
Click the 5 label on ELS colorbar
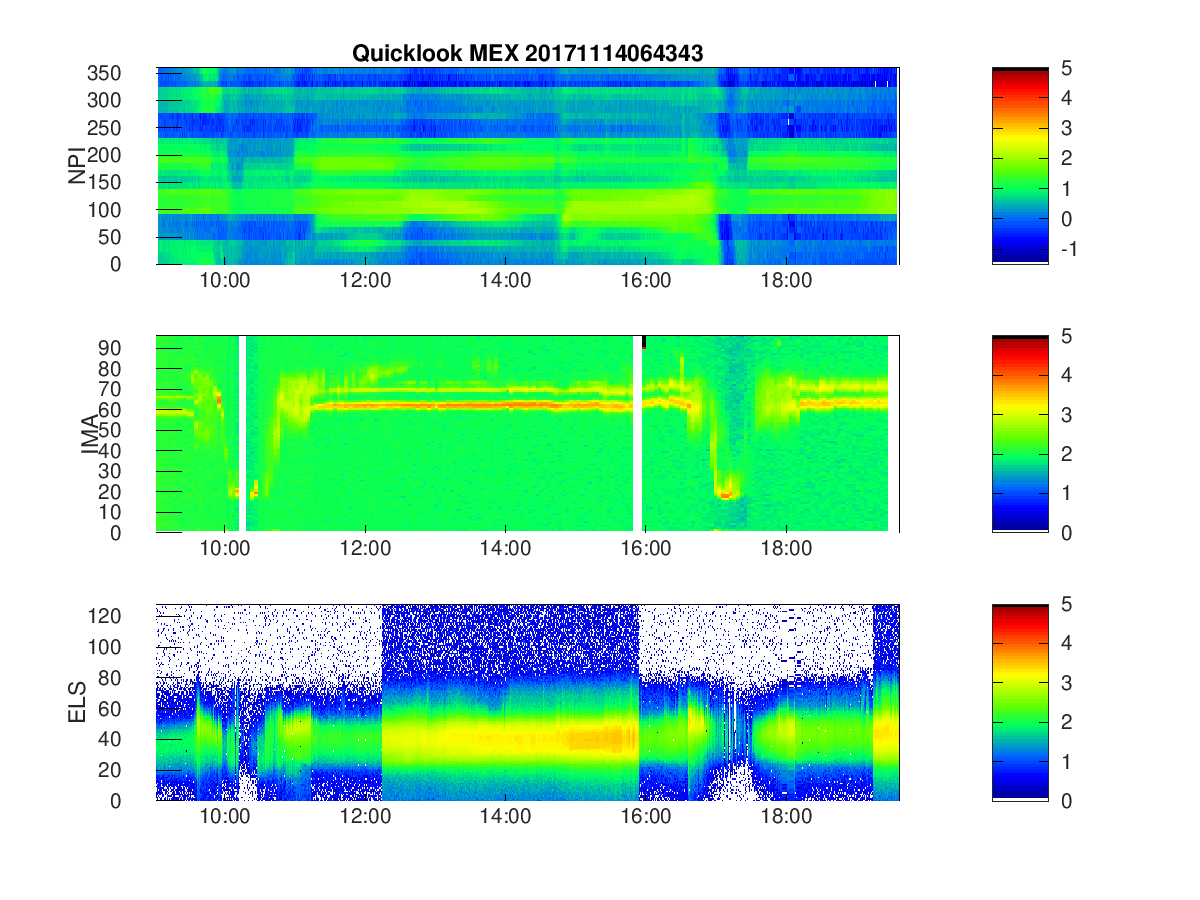(x=1065, y=605)
